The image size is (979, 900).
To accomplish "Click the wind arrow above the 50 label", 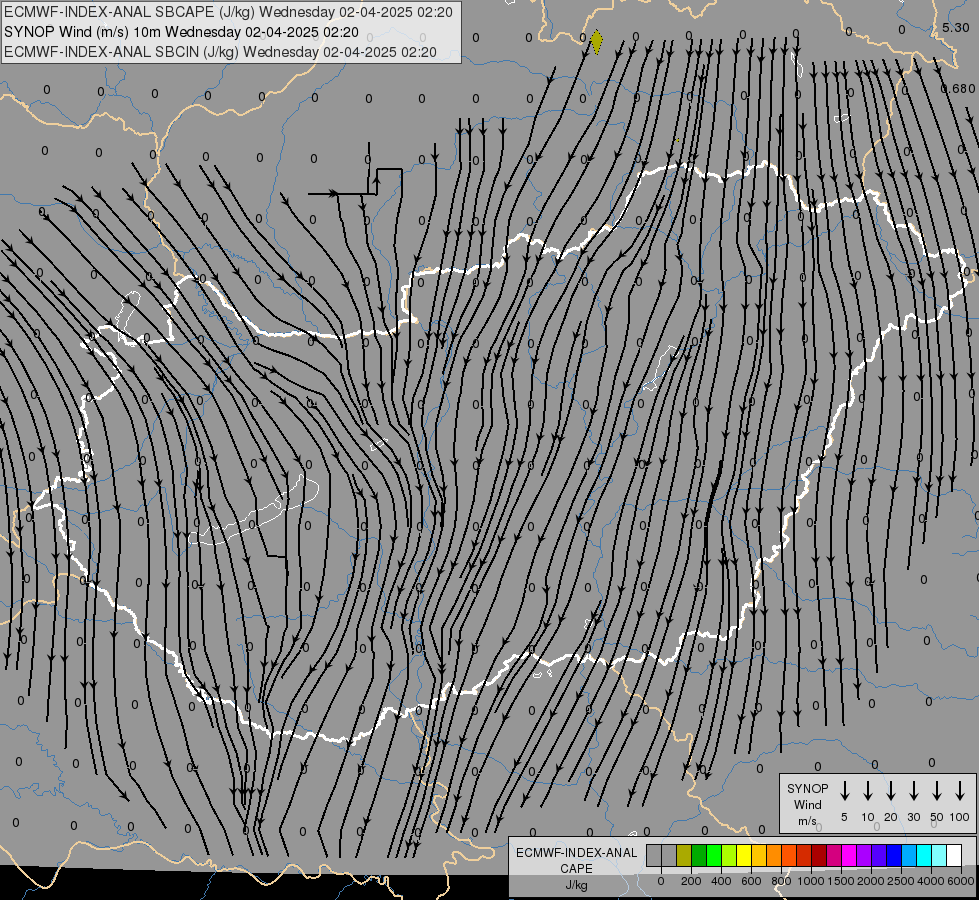I will pyautogui.click(x=937, y=791).
